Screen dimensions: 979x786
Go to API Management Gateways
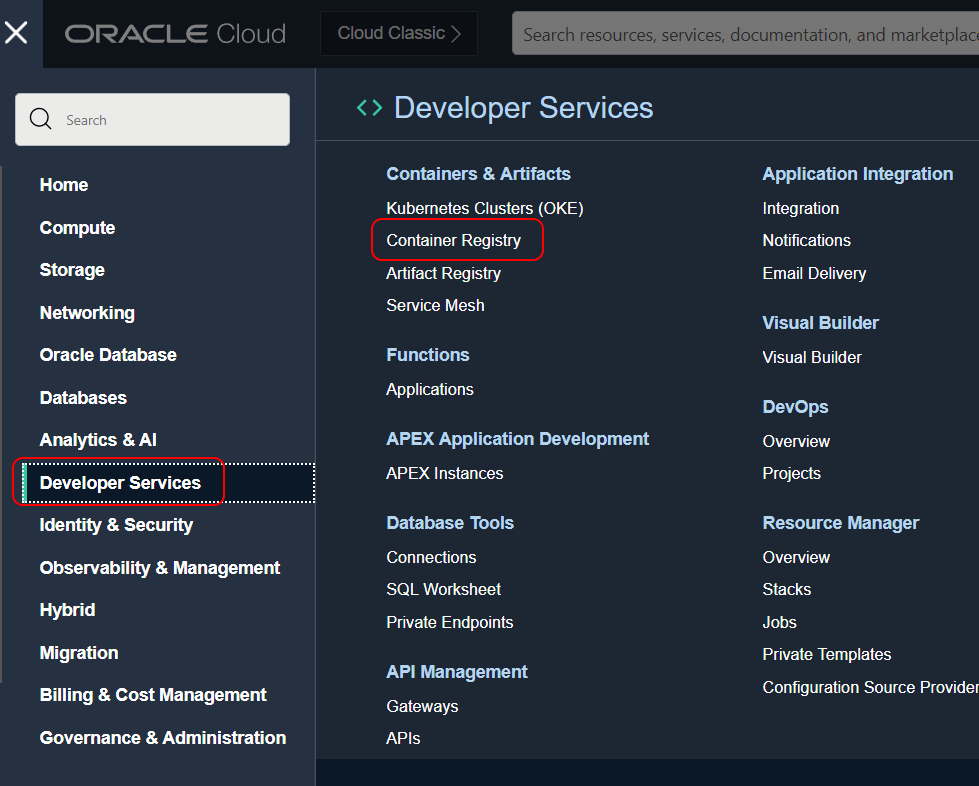coord(422,706)
